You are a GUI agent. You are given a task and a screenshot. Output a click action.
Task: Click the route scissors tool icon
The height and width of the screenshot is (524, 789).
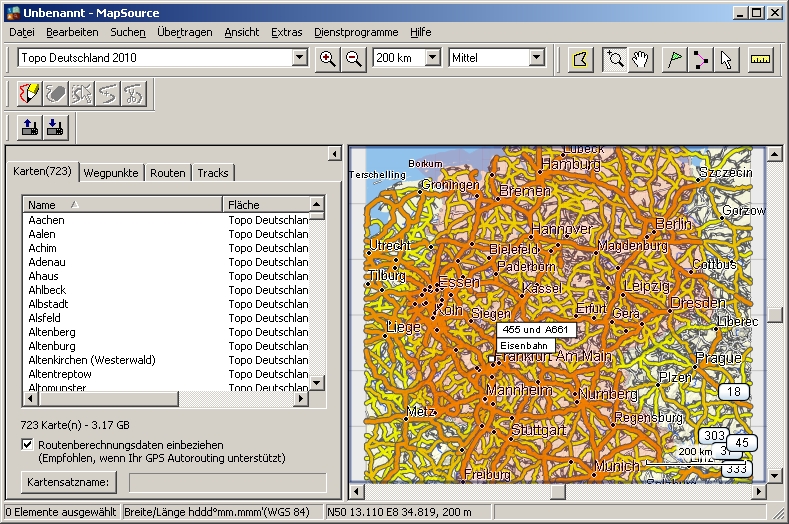[134, 94]
